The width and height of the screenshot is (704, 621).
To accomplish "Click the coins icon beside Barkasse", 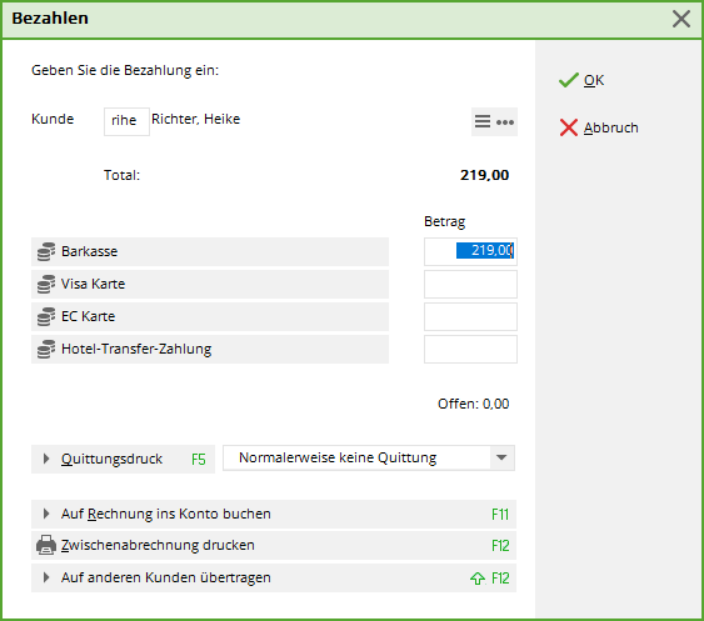I will (x=46, y=251).
